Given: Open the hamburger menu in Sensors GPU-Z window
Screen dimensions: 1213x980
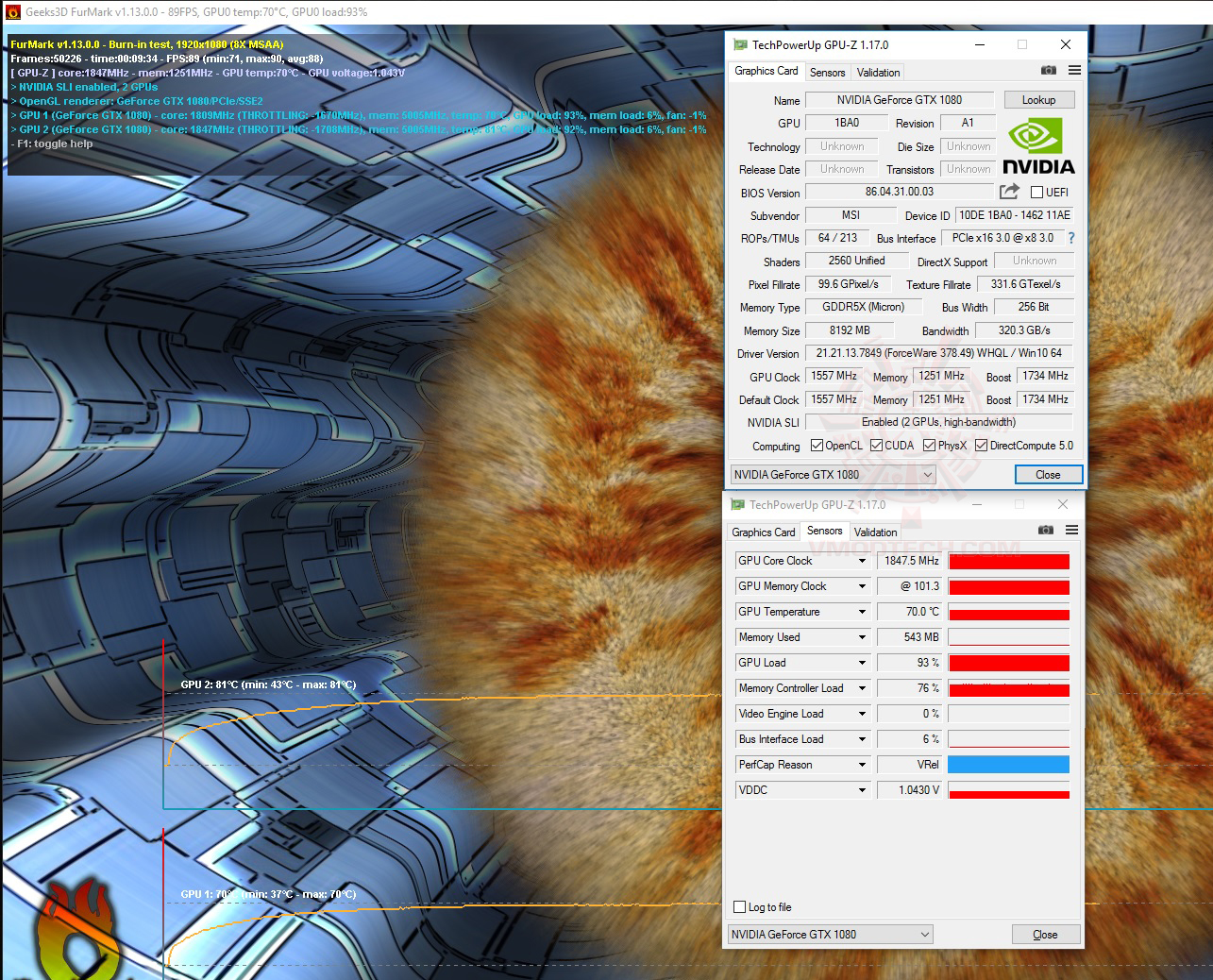Looking at the screenshot, I should coord(1071,531).
